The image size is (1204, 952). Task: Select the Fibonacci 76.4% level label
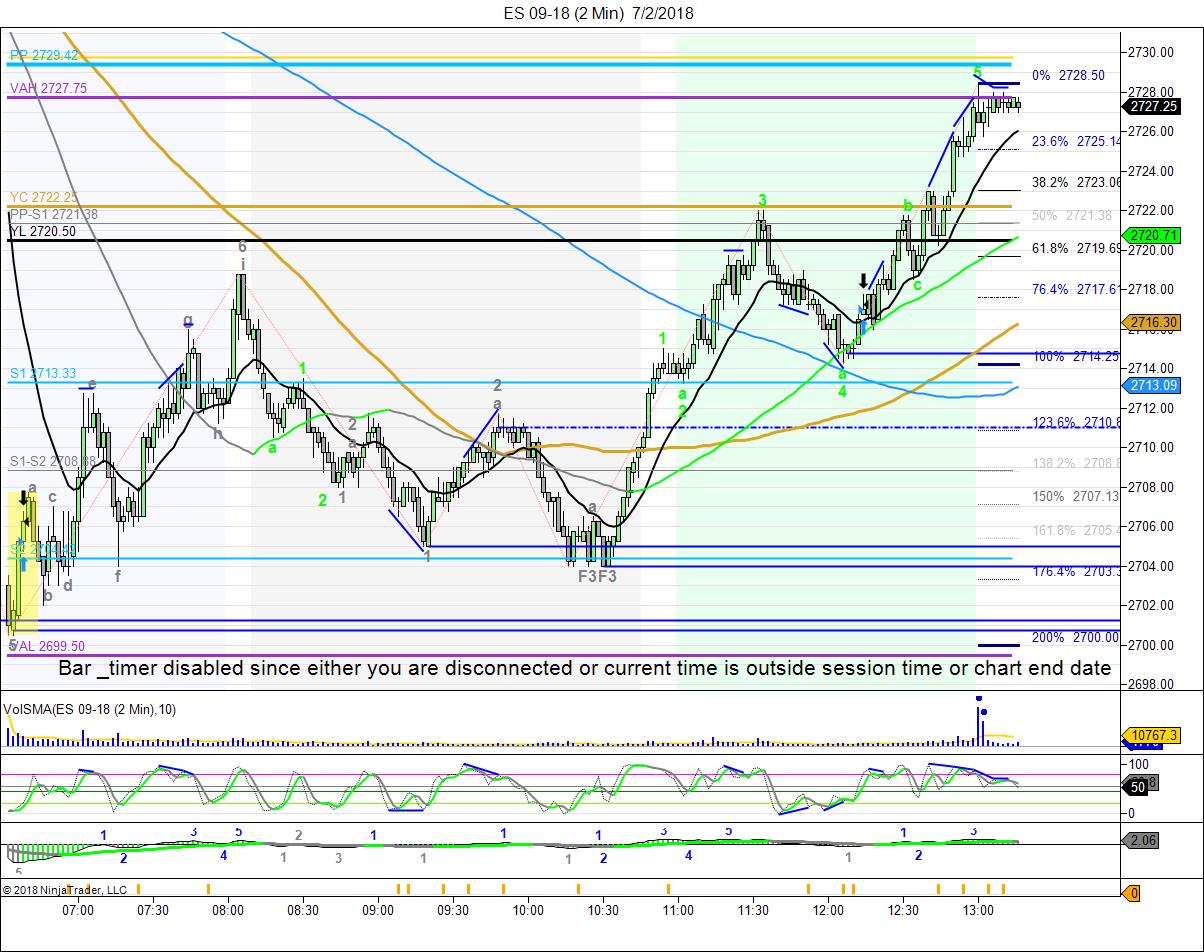coord(1075,290)
